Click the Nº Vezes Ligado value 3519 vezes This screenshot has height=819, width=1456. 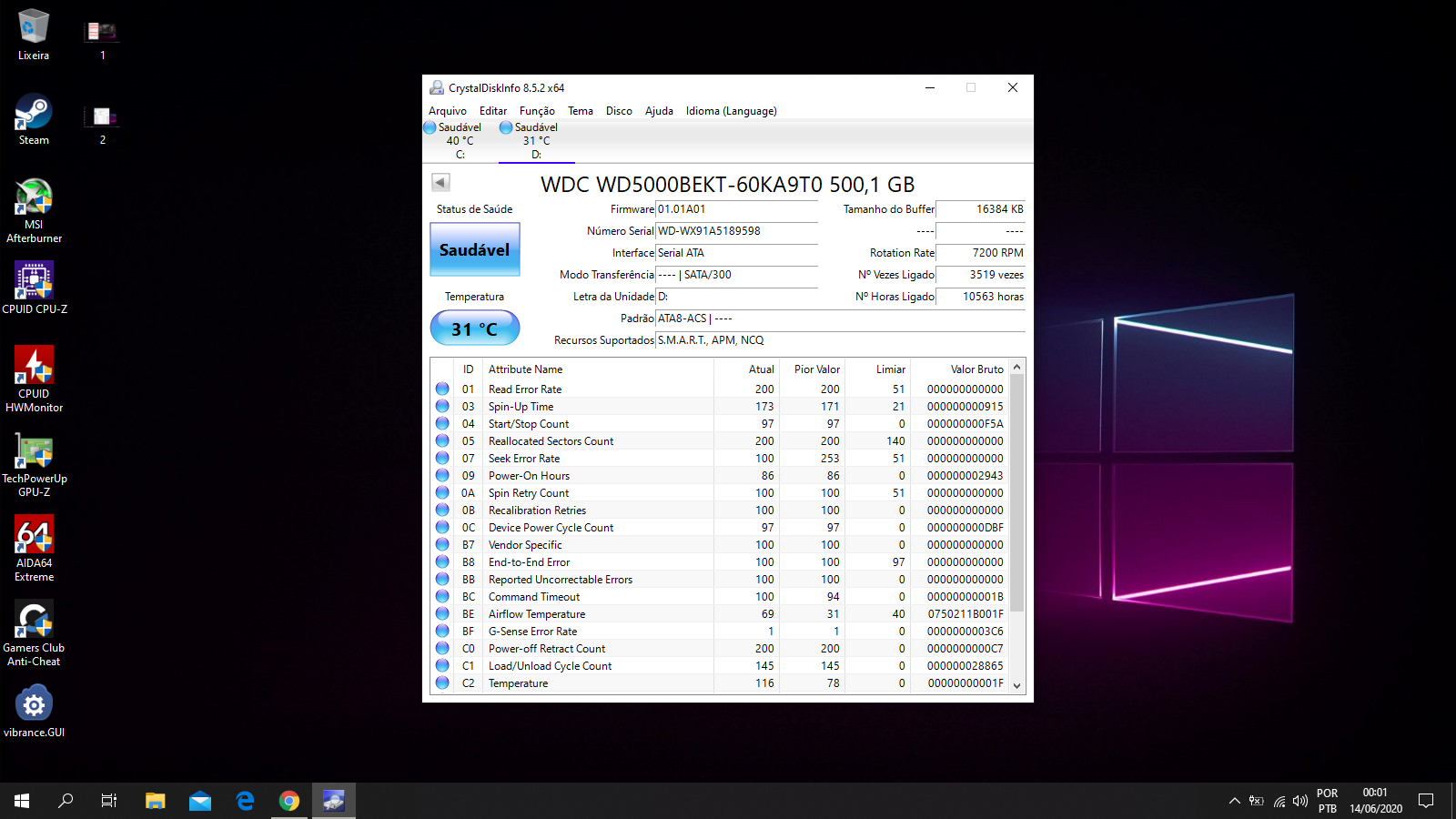[981, 275]
